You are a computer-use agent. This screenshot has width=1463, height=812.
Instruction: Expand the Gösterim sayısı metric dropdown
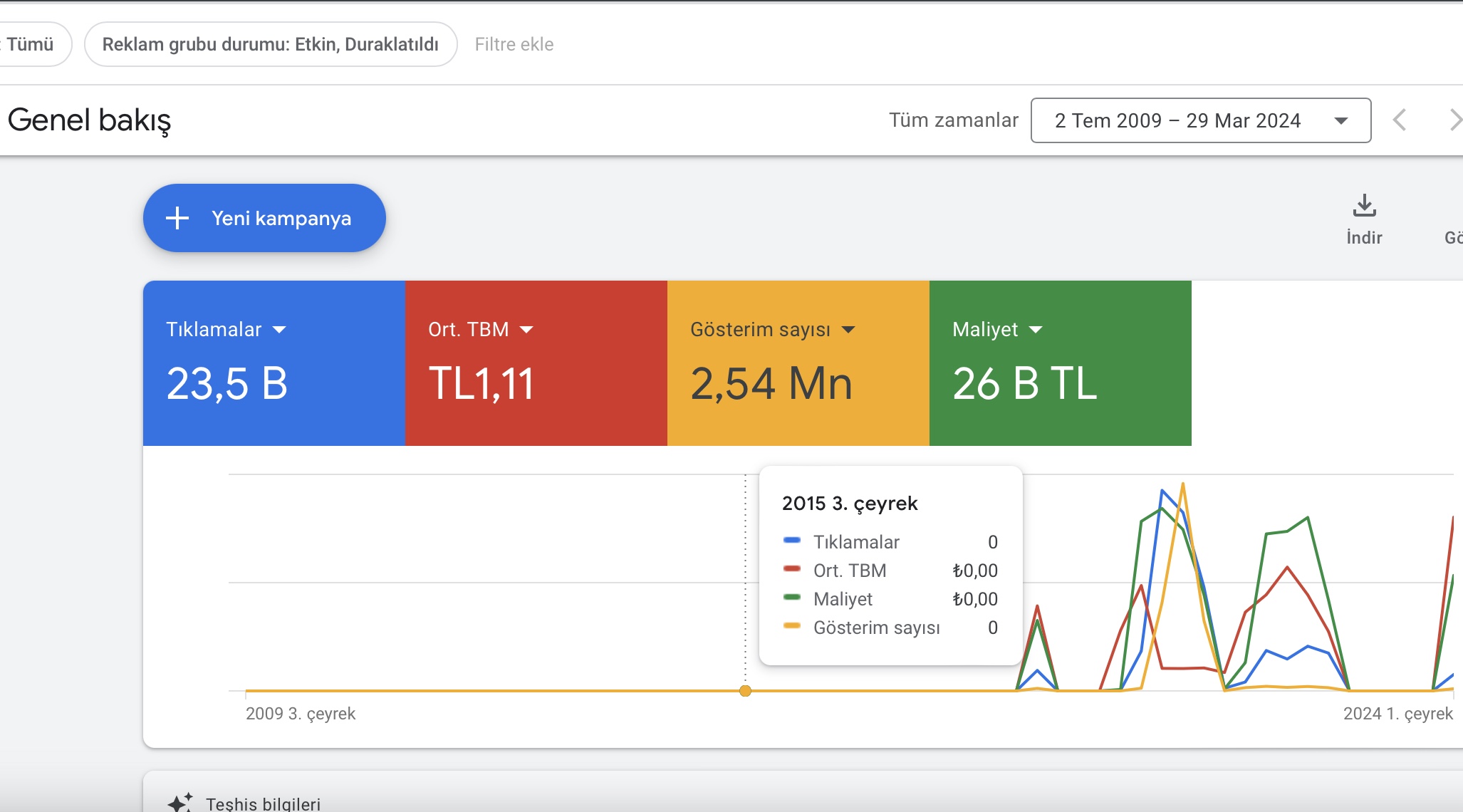(x=848, y=330)
